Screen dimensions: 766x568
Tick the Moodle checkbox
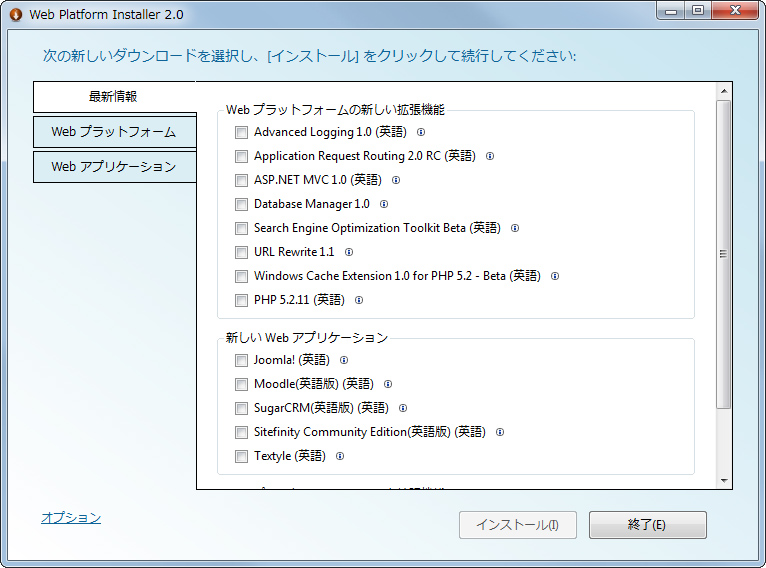[x=241, y=384]
